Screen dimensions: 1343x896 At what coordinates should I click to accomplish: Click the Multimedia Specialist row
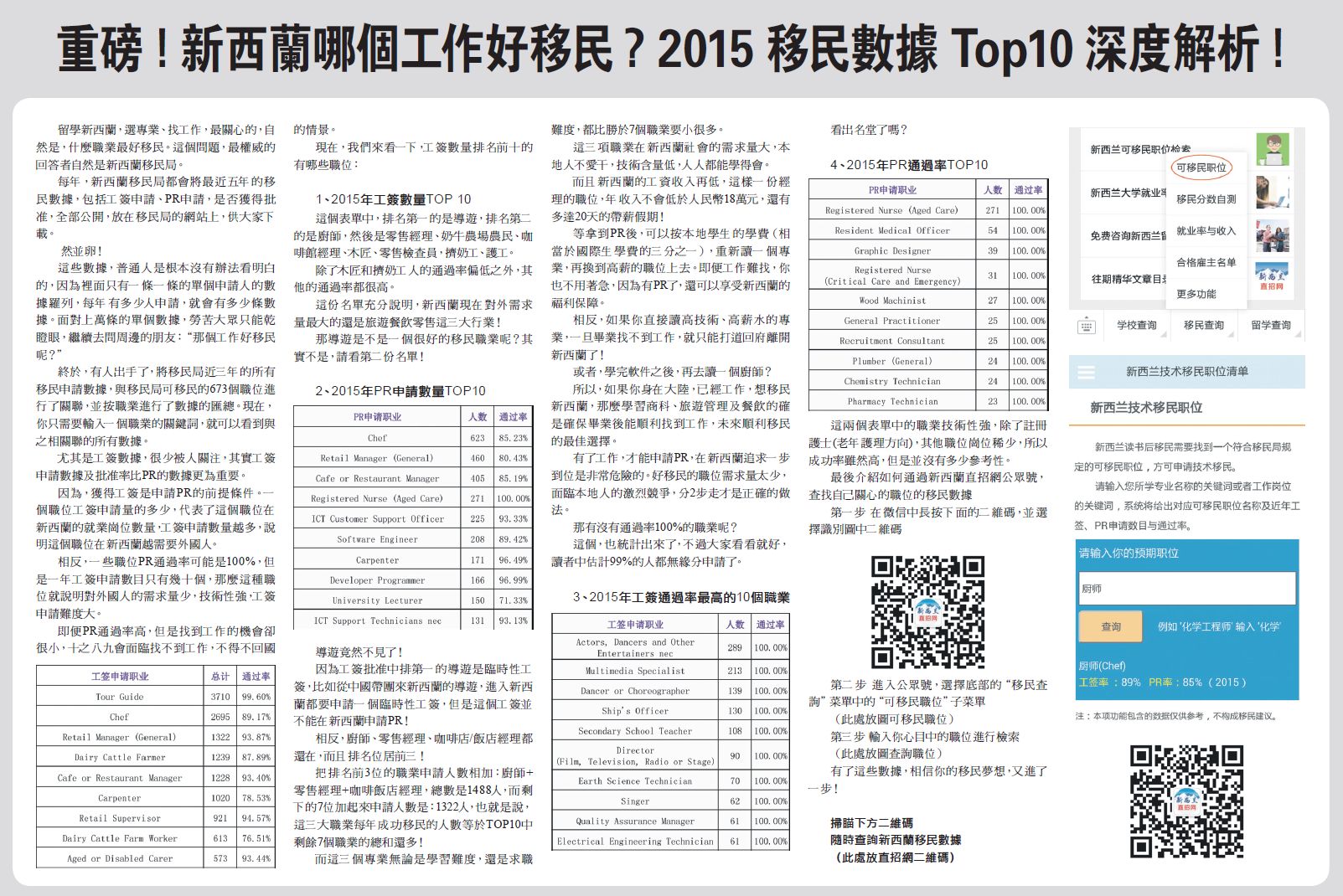pos(670,671)
